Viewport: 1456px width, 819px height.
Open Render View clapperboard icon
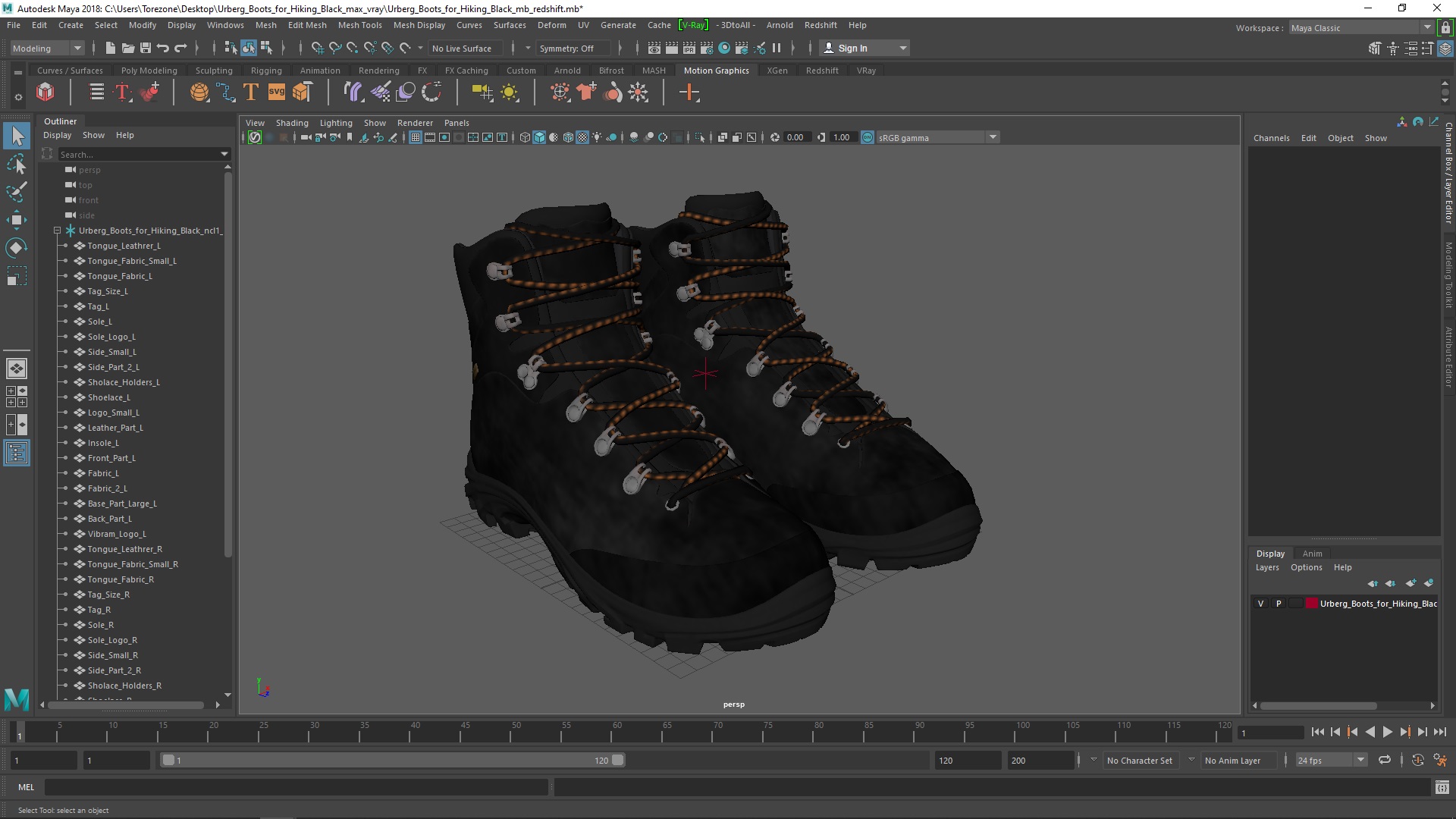[x=654, y=48]
